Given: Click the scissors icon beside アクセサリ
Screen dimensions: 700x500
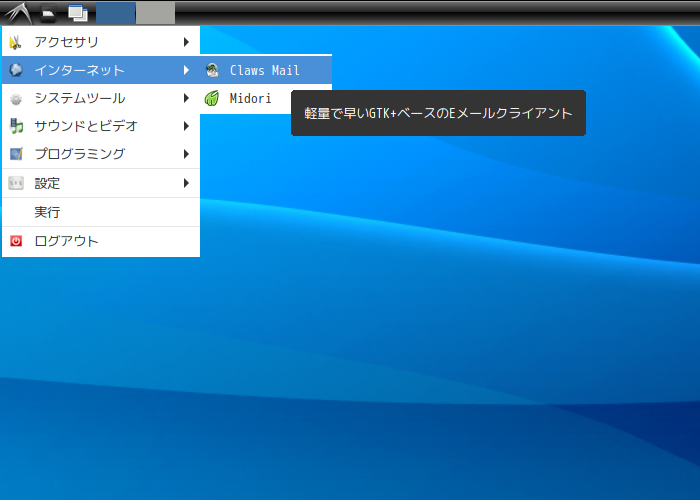Looking at the screenshot, I should (x=16, y=42).
